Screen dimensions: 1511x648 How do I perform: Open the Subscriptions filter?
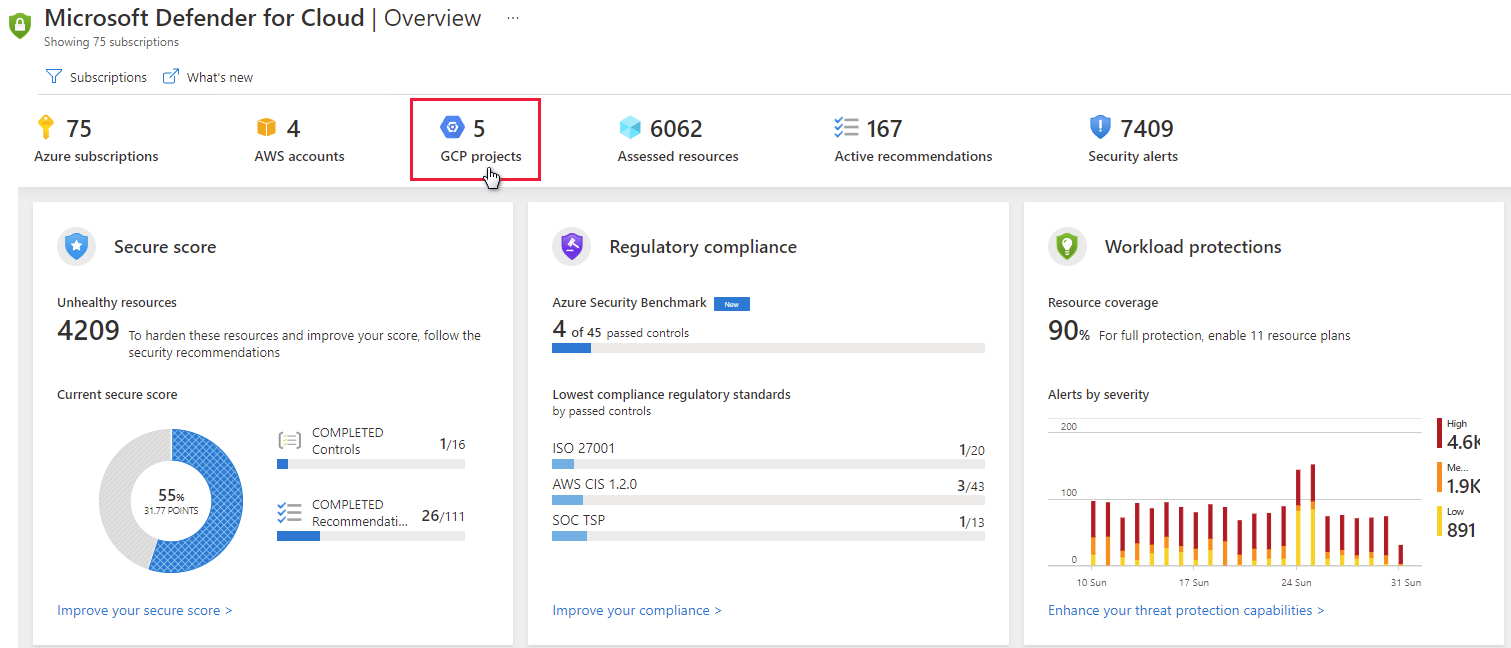[x=97, y=77]
